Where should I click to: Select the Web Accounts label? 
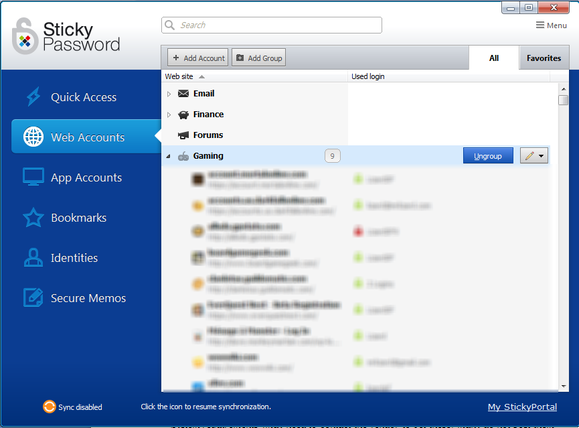click(88, 137)
